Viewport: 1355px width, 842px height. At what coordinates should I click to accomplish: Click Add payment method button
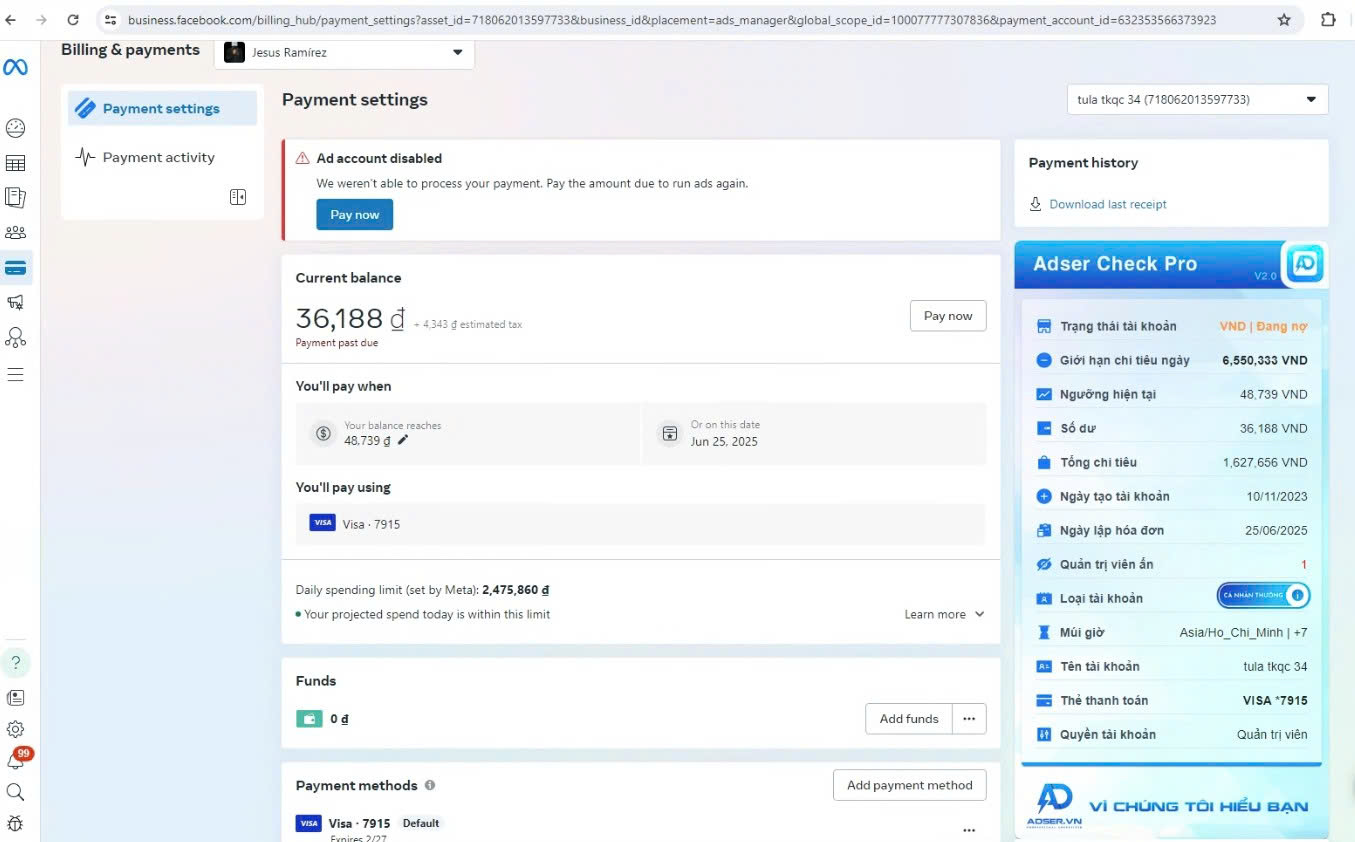coord(910,785)
